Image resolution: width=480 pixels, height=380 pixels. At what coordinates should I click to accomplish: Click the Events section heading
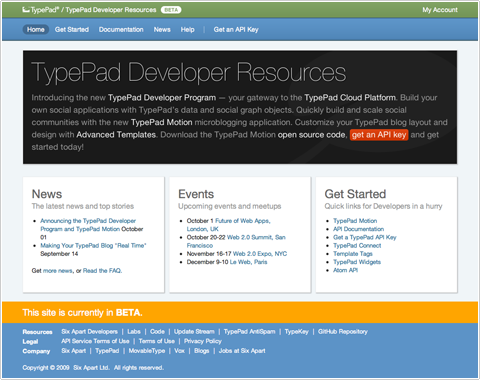click(196, 194)
